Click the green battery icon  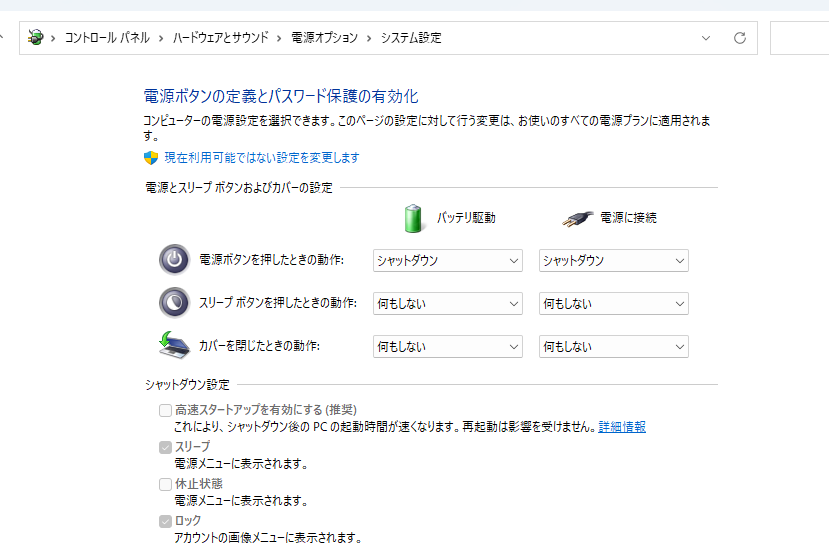click(413, 218)
